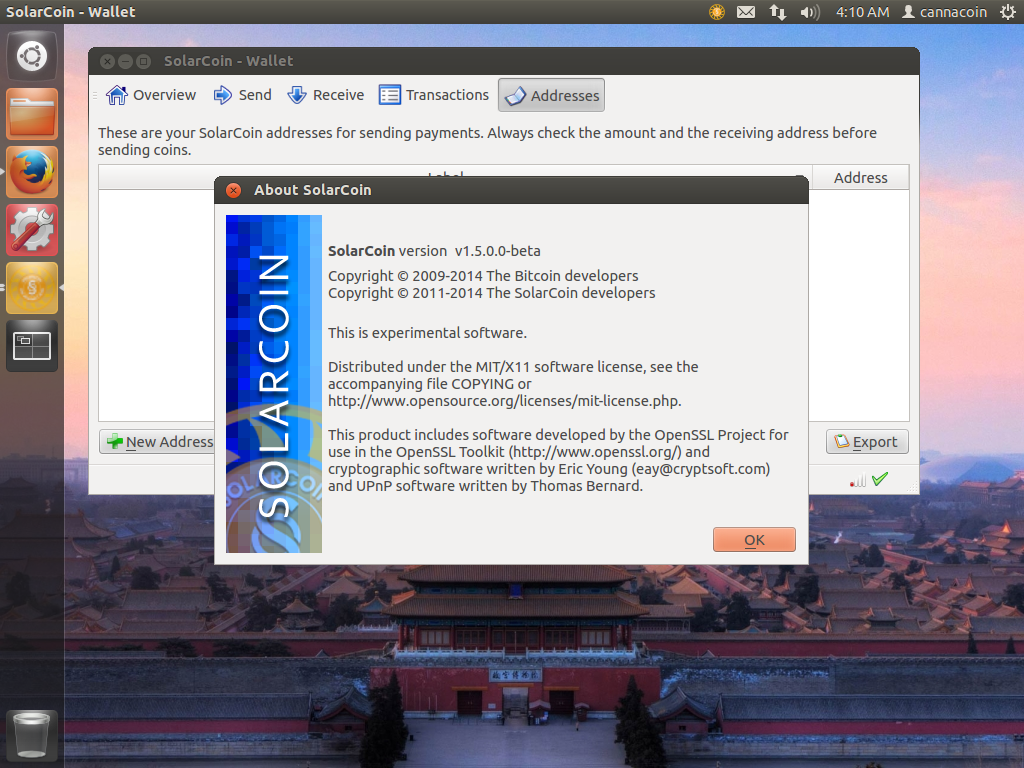Image resolution: width=1024 pixels, height=768 pixels.
Task: Maximize the SolarCoin Wallet window
Action: [143, 61]
